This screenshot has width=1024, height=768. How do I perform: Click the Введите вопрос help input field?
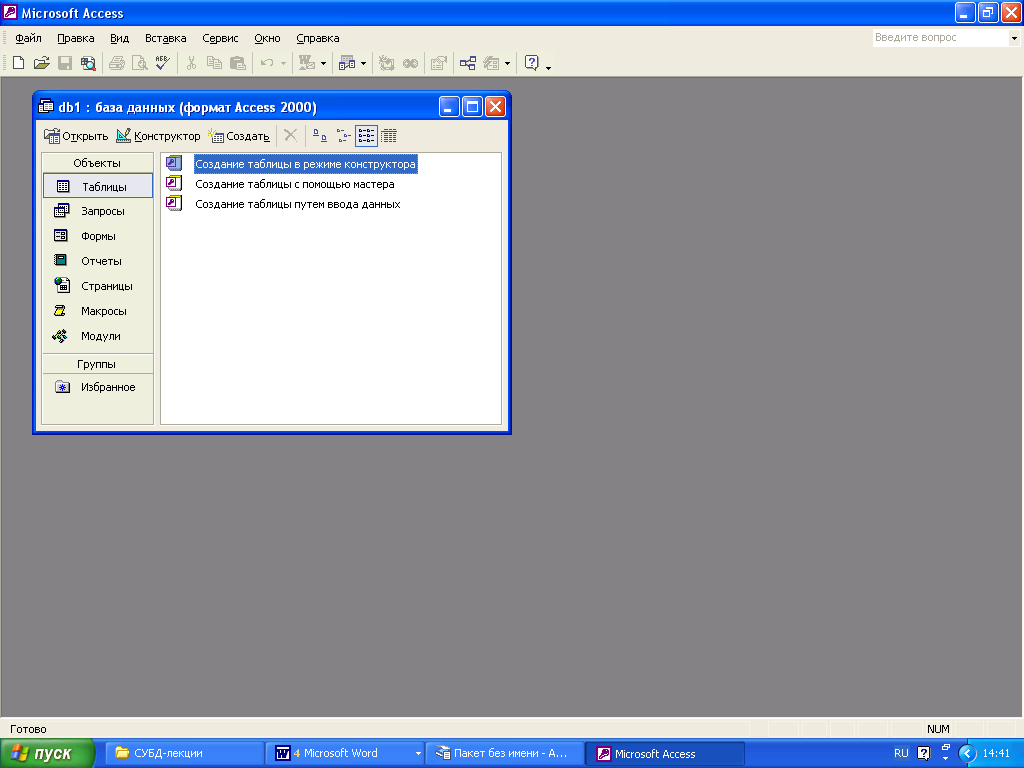941,38
